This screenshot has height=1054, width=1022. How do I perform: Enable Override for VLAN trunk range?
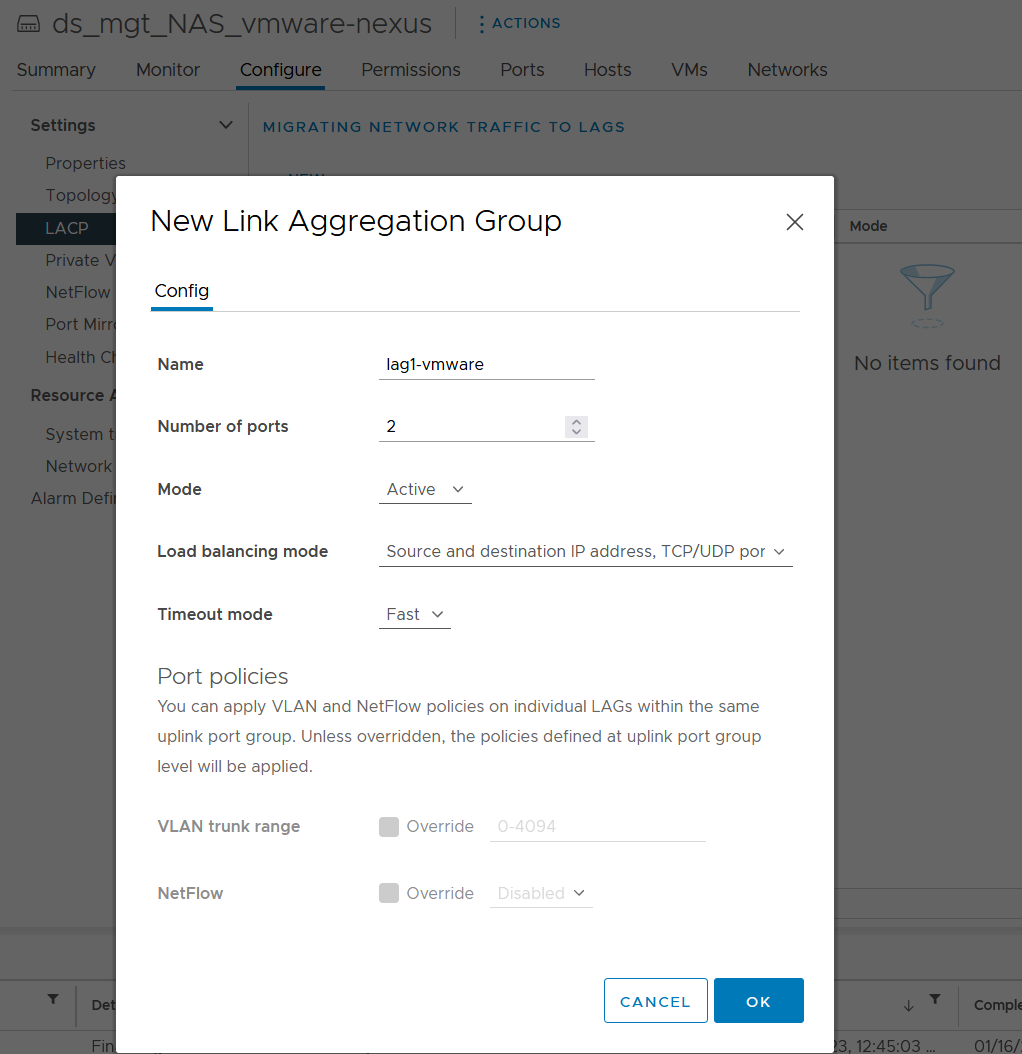point(388,827)
